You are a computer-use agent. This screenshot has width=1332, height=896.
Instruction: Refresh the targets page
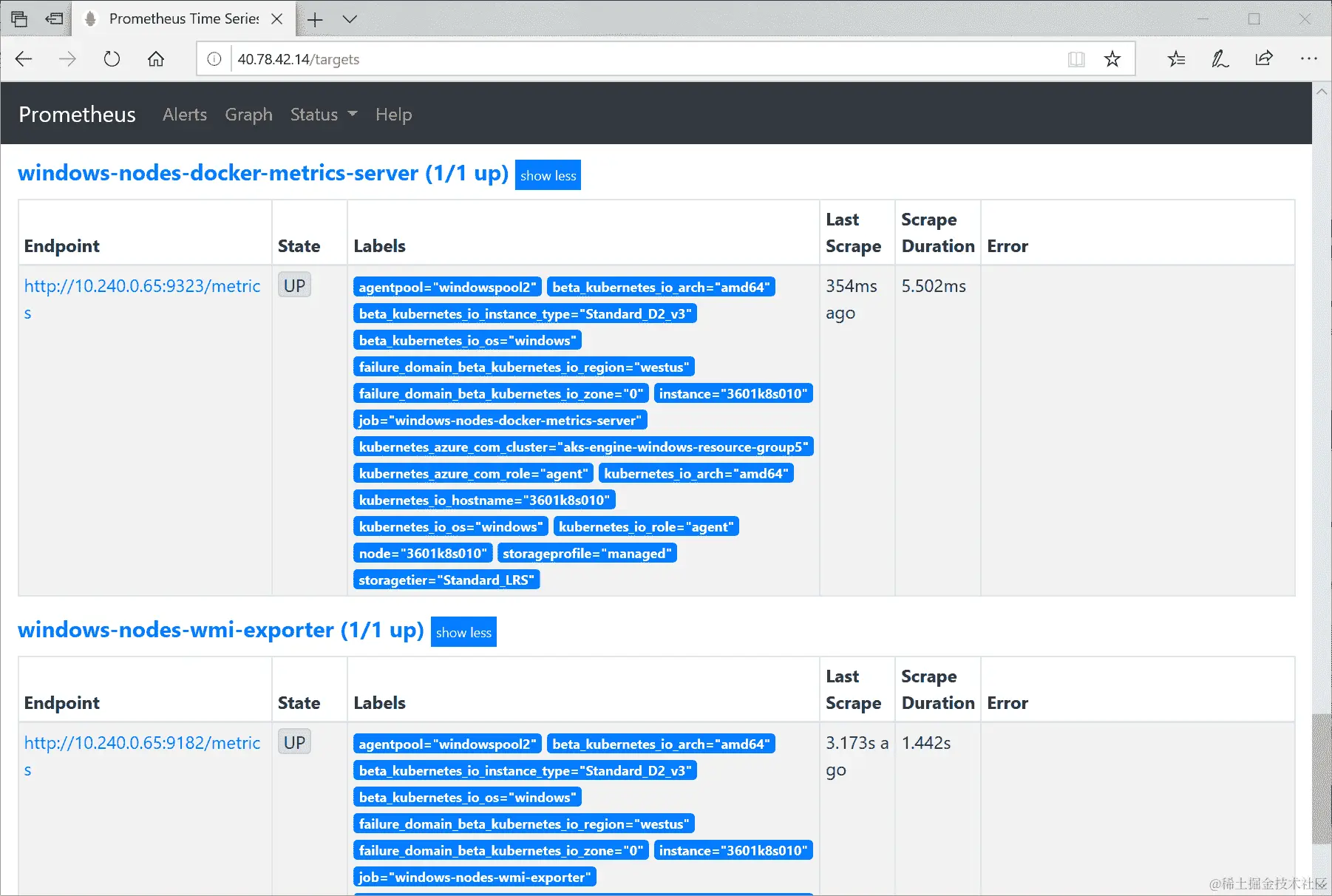click(112, 59)
